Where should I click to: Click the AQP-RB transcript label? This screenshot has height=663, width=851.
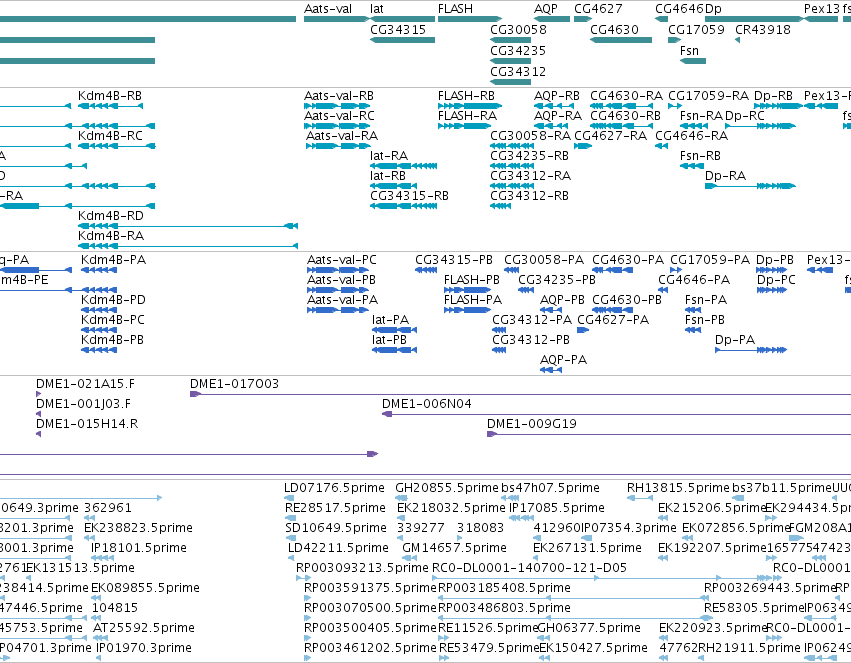pos(557,95)
